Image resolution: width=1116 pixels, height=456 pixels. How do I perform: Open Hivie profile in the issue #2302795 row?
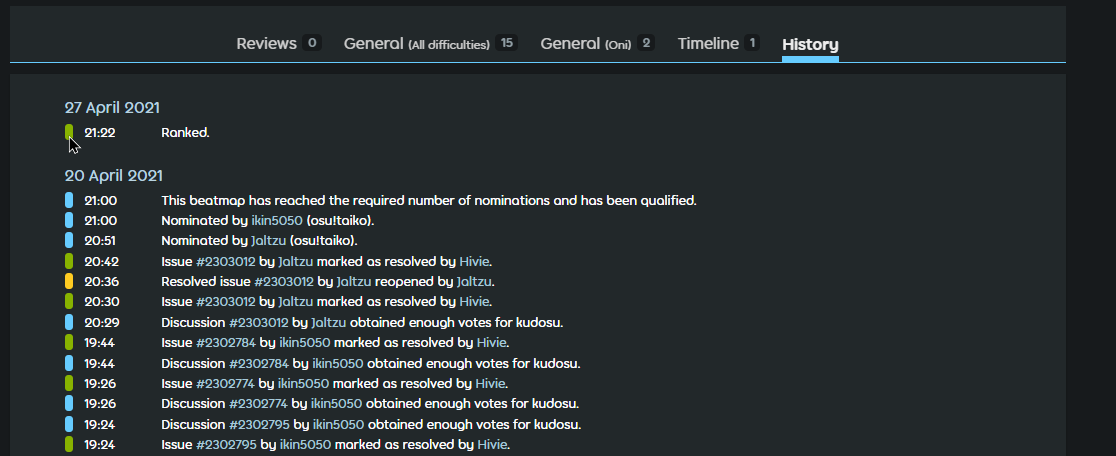(493, 445)
